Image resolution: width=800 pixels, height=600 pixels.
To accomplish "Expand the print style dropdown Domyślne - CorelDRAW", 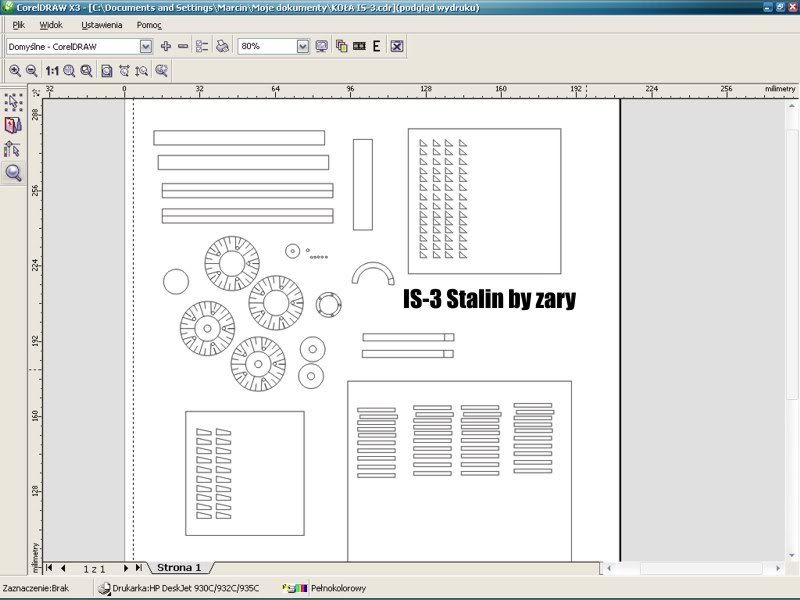I will [146, 46].
